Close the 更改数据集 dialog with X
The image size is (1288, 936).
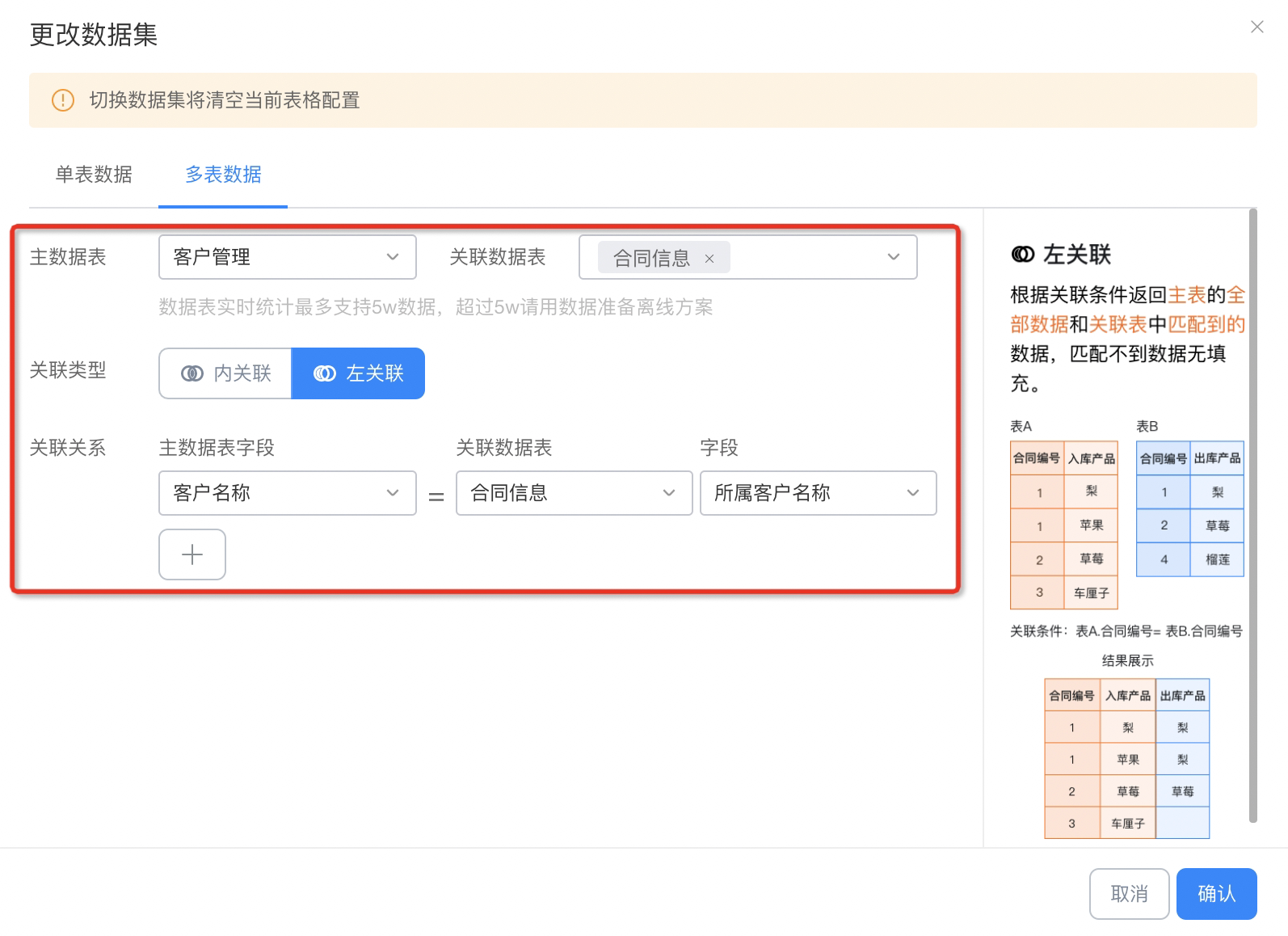coord(1256,27)
